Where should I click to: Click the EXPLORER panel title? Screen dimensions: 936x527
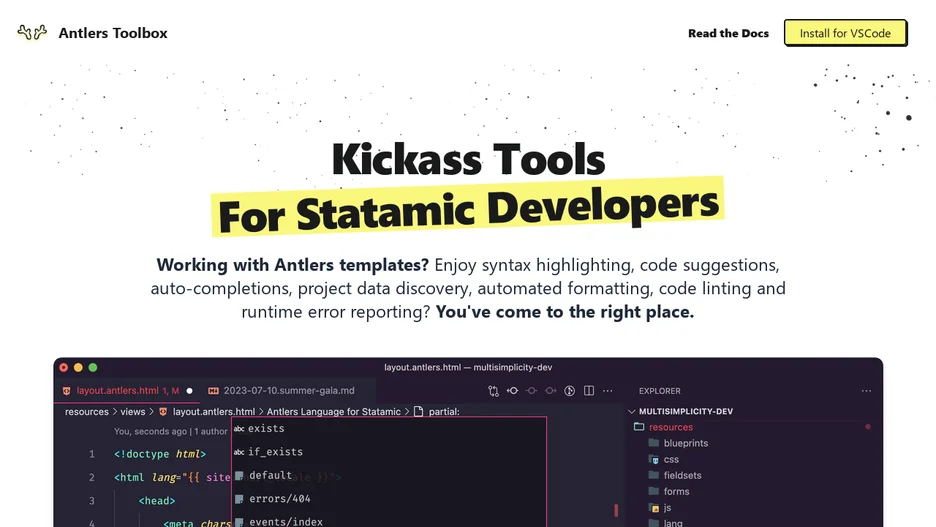click(660, 391)
